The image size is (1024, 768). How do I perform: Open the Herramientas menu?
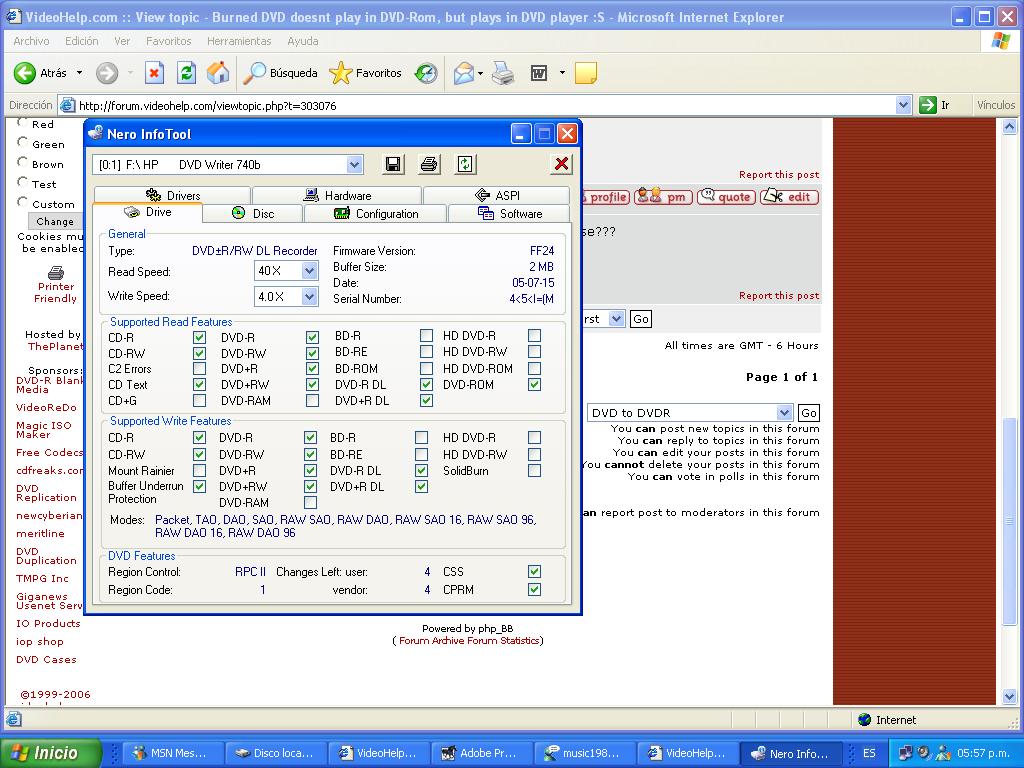tap(239, 41)
